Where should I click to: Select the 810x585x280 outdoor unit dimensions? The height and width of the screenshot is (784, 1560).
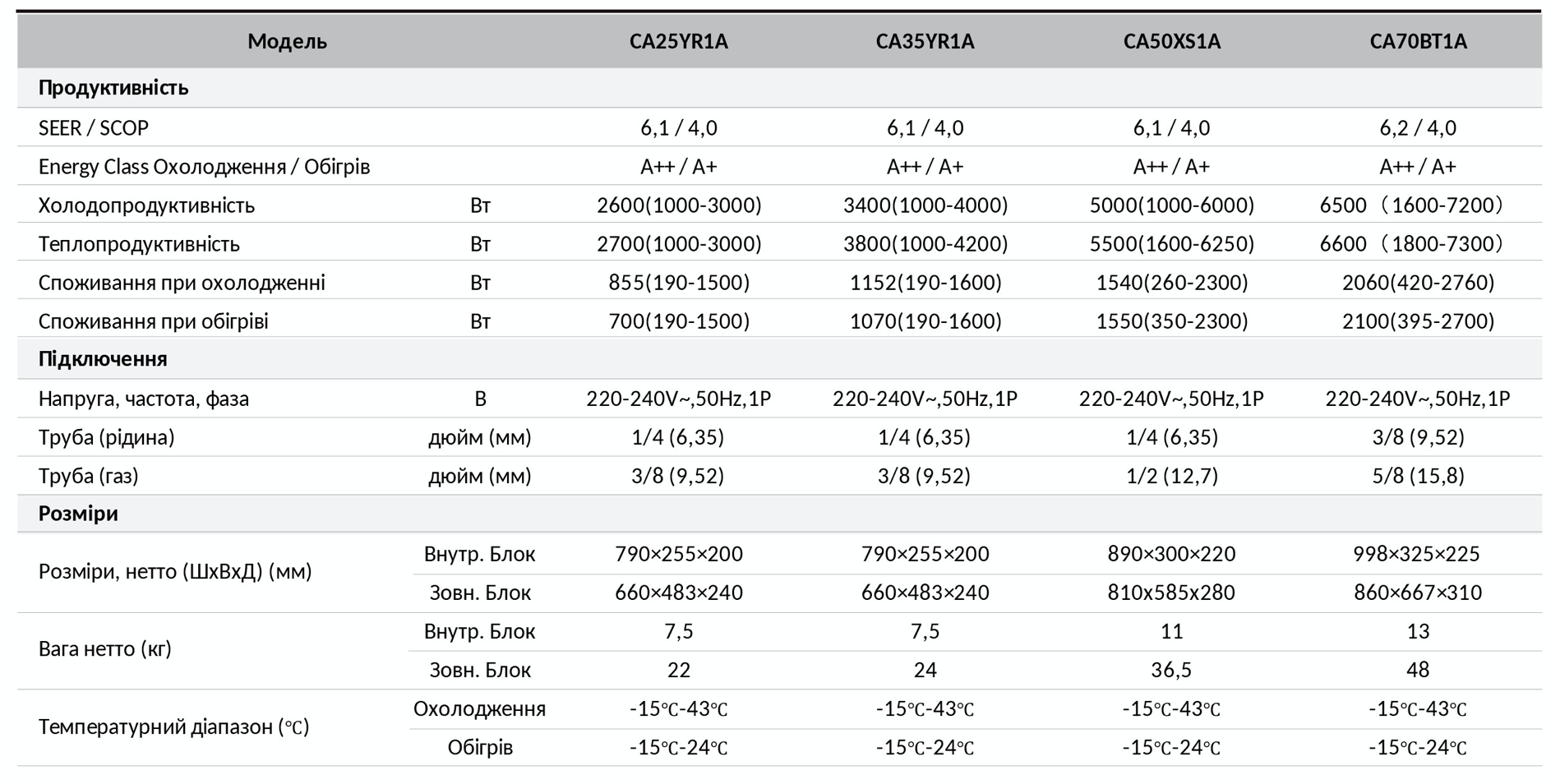tap(1170, 593)
